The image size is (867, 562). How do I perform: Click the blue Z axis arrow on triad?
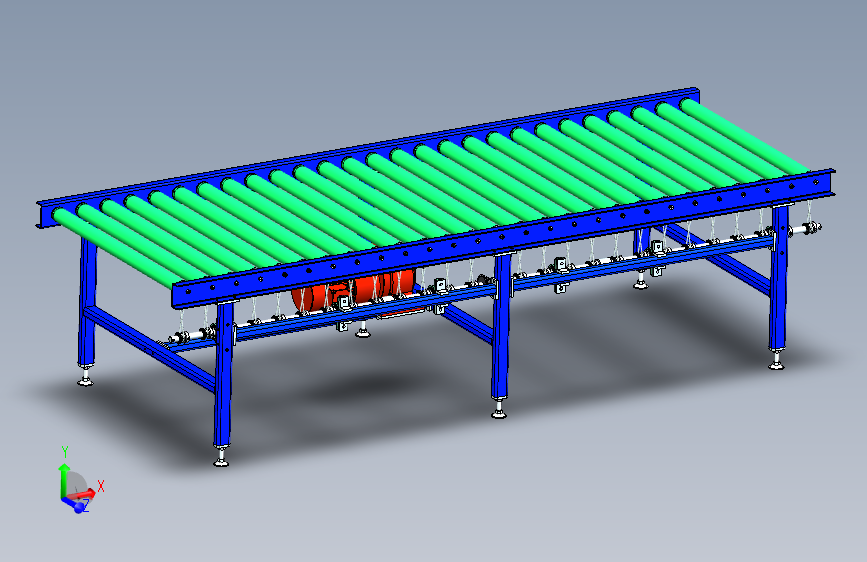[75, 504]
